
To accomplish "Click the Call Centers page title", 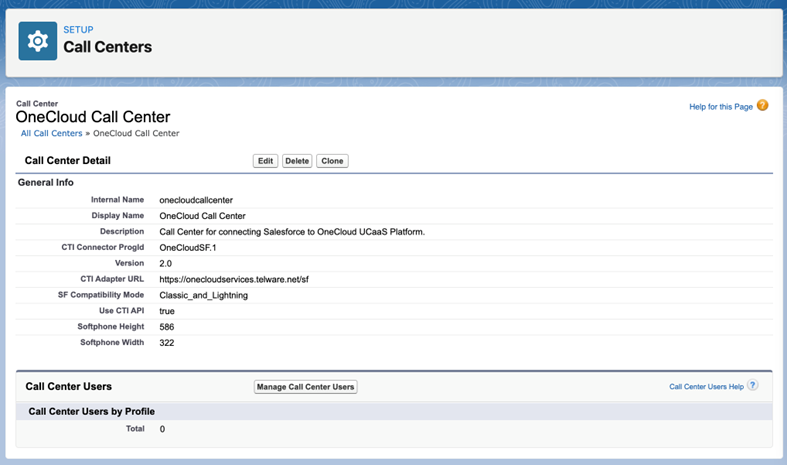I will (x=107, y=47).
